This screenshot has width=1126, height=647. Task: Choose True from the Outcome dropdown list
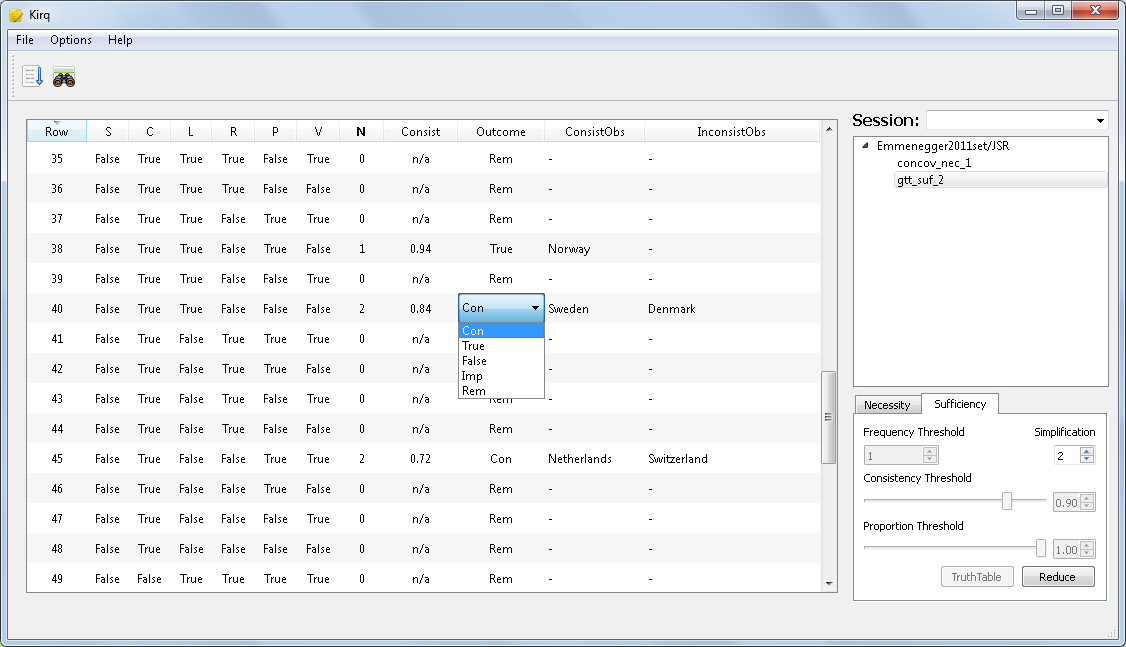point(473,346)
